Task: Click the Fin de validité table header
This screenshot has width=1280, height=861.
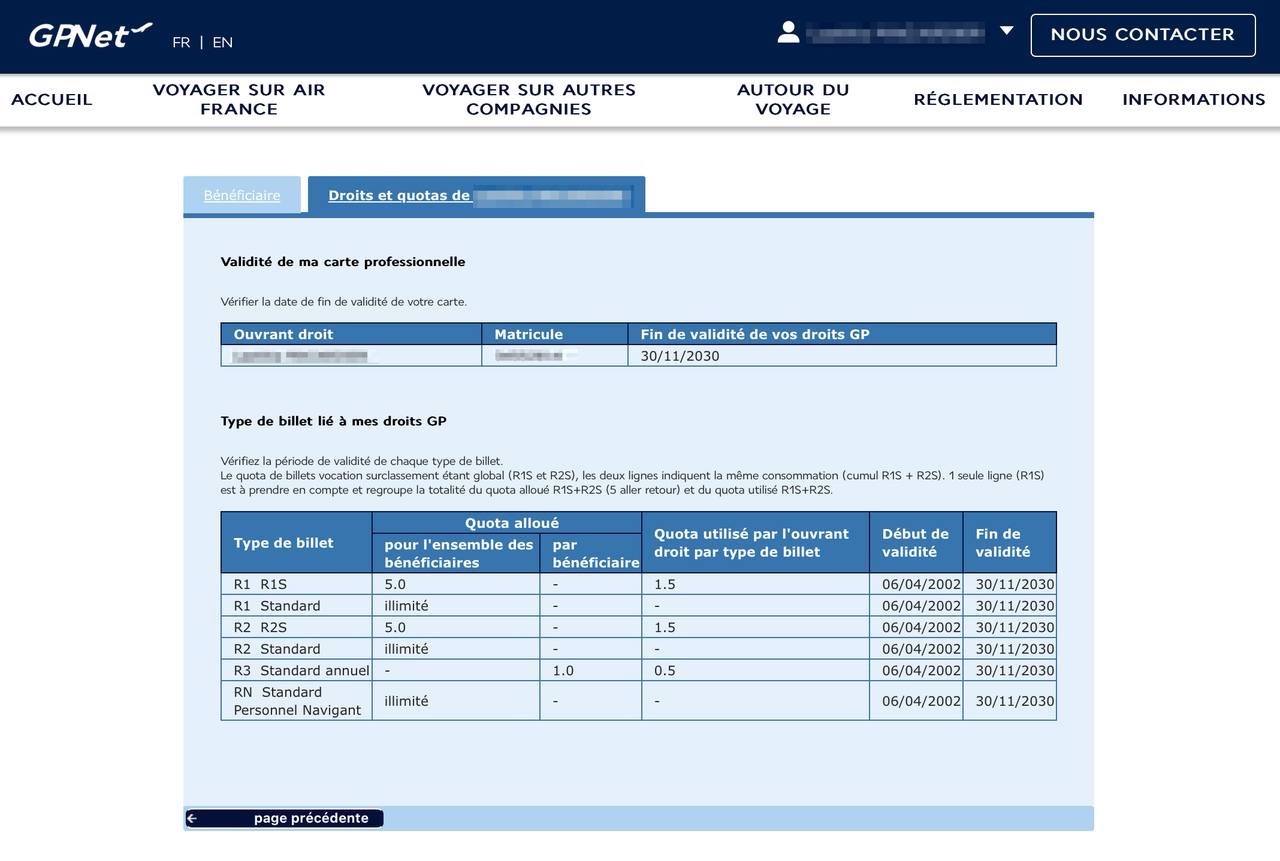Action: pos(1010,543)
